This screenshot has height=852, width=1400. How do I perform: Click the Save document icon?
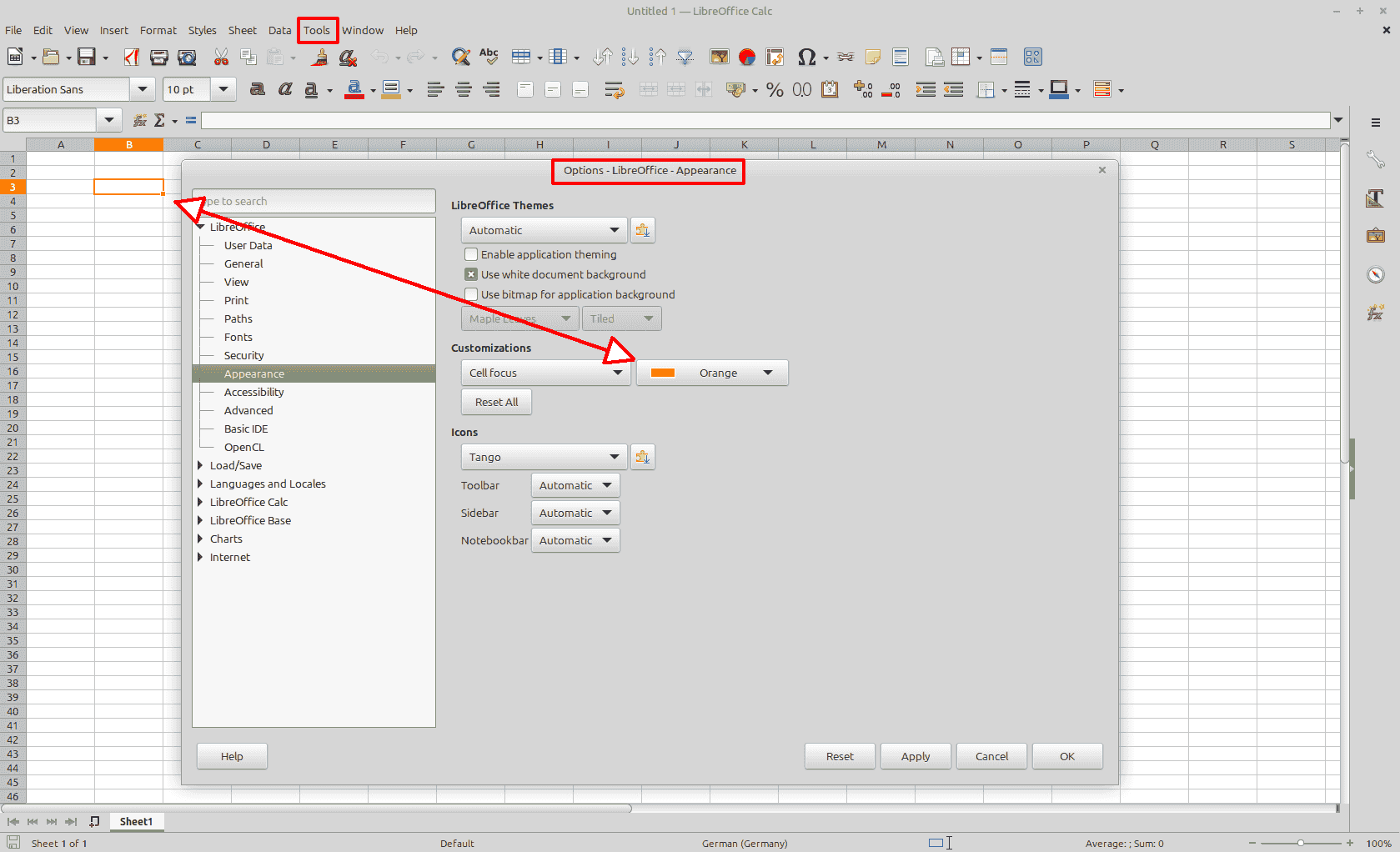(86, 57)
